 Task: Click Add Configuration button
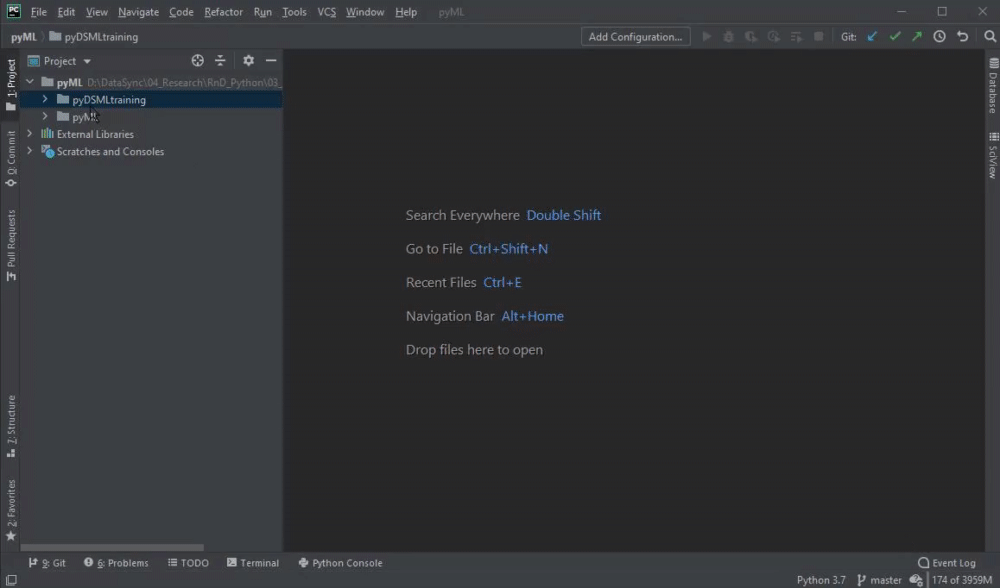coord(635,36)
